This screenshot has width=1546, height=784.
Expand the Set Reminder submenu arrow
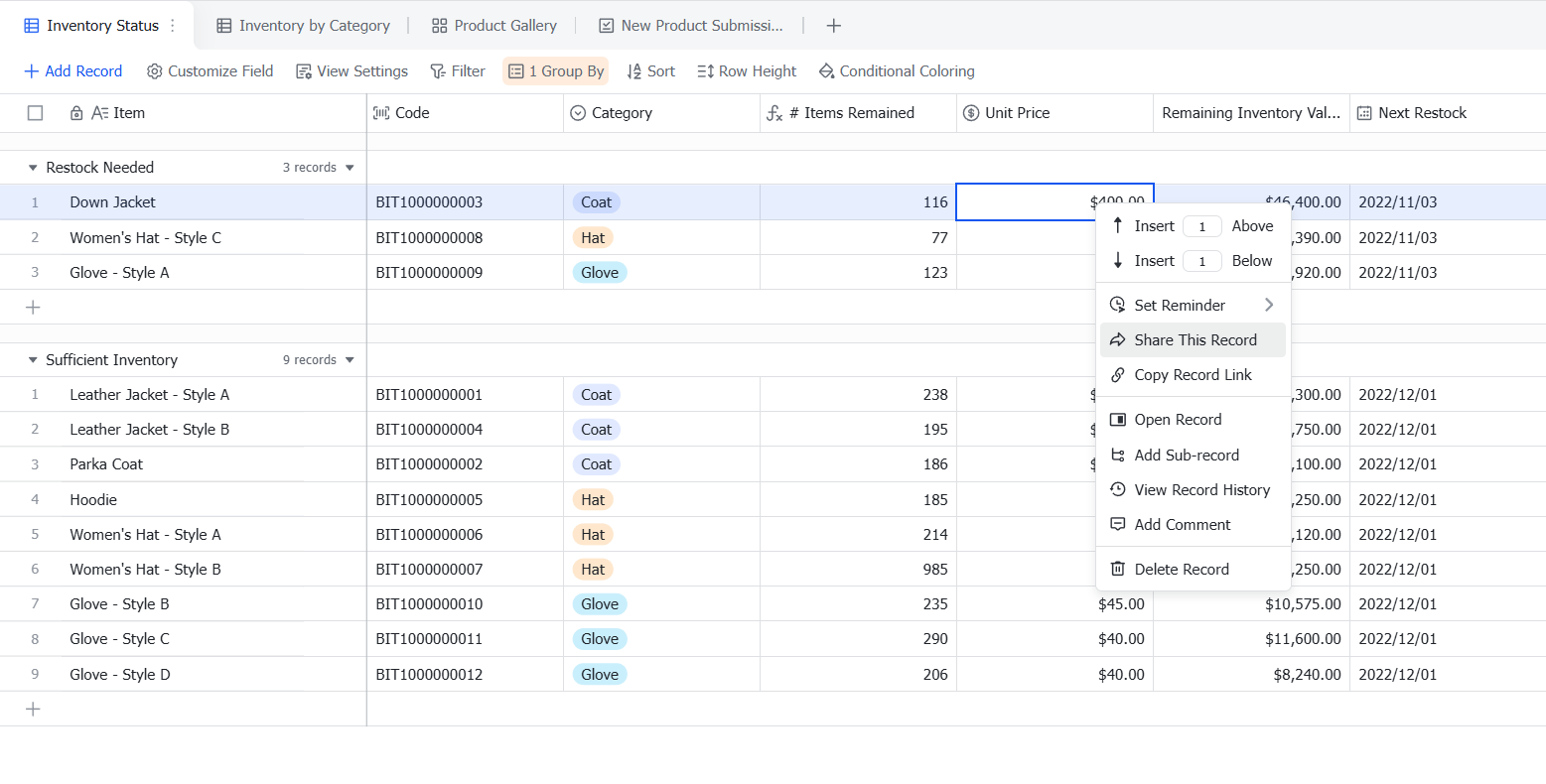pos(1269,305)
